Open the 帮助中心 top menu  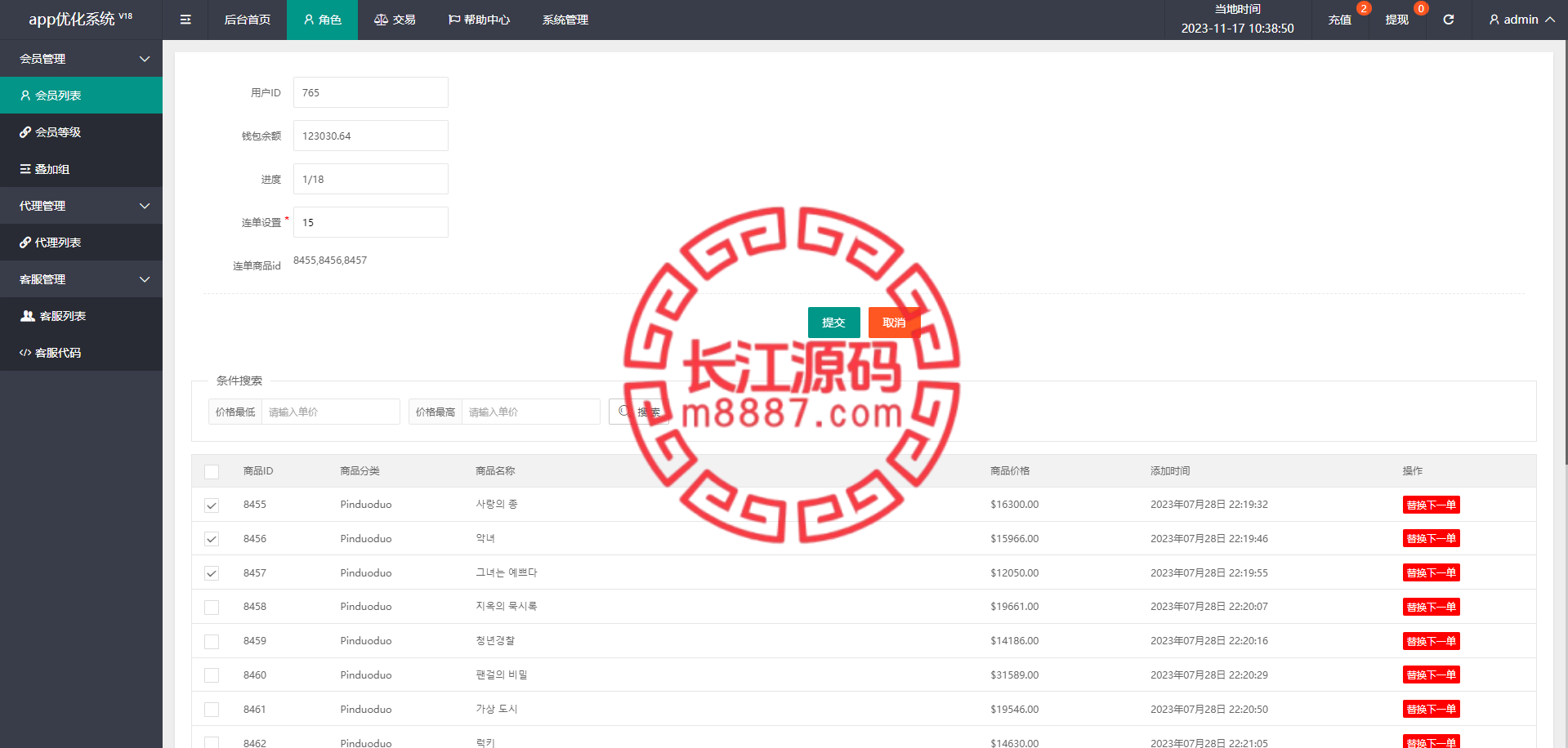[x=479, y=20]
